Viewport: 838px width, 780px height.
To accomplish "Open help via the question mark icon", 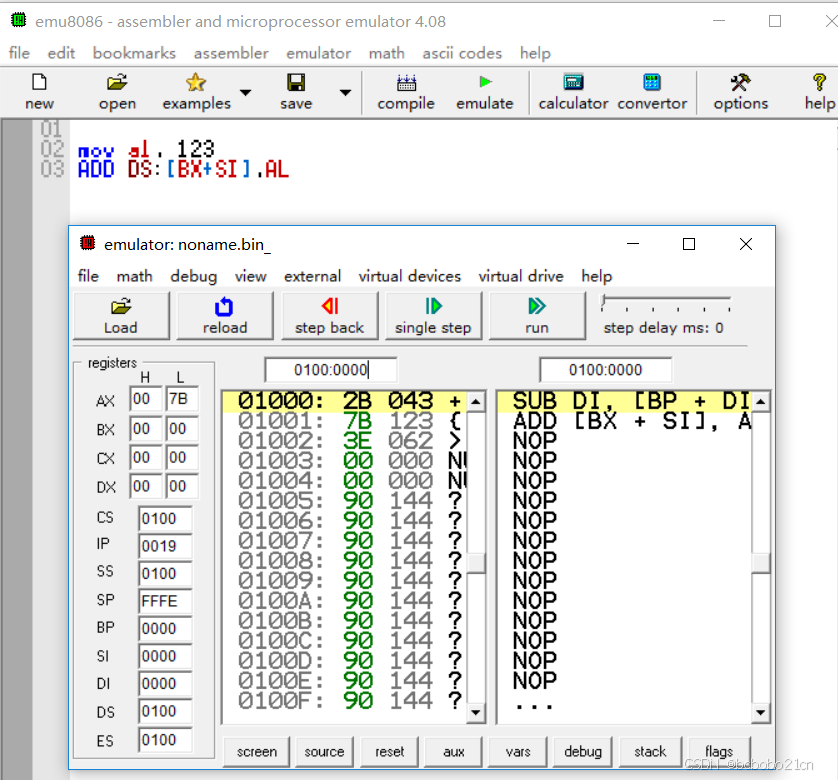I will pyautogui.click(x=819, y=91).
